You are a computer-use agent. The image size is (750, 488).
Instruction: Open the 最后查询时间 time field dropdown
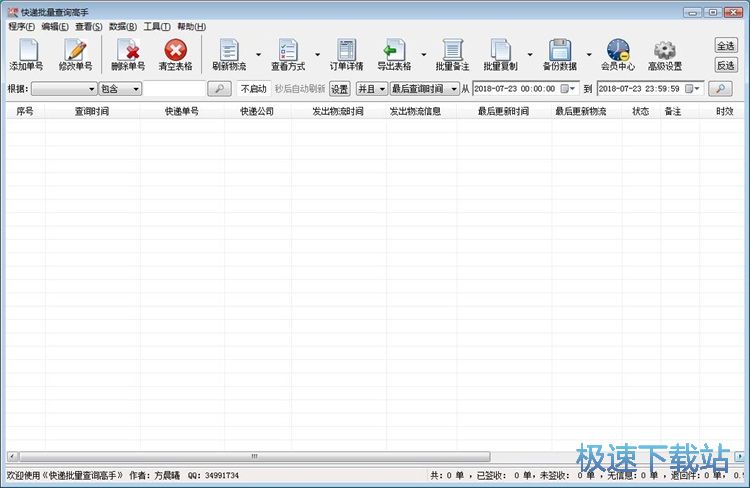(x=425, y=89)
